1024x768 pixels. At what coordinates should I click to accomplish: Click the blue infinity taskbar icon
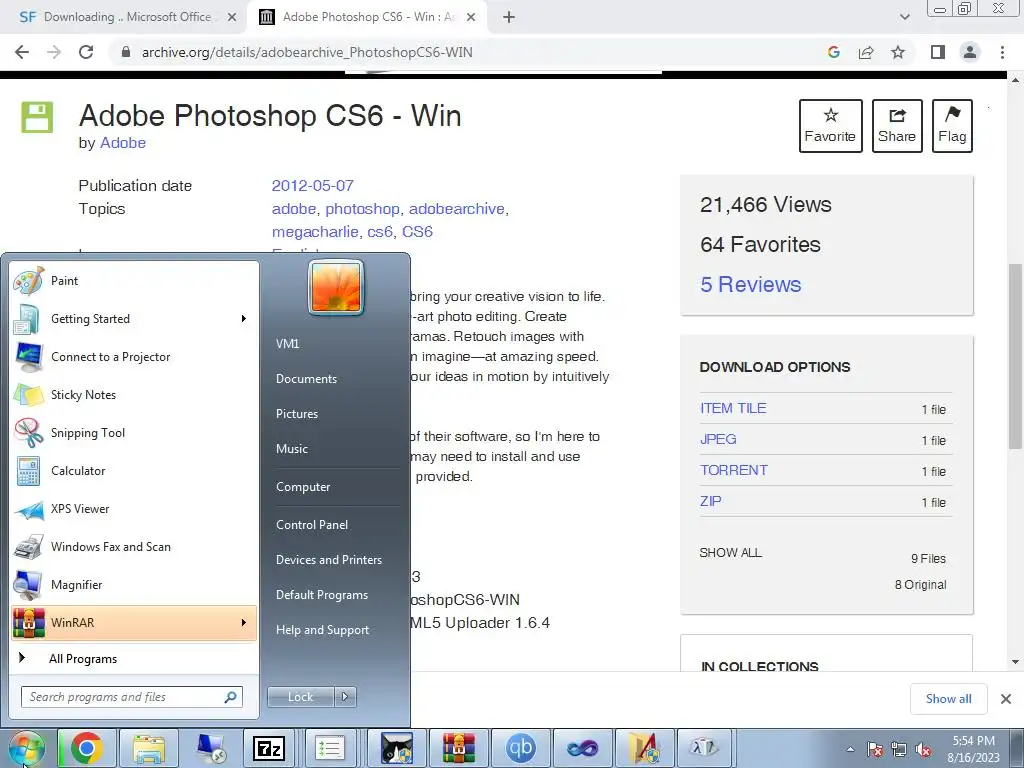(x=582, y=748)
